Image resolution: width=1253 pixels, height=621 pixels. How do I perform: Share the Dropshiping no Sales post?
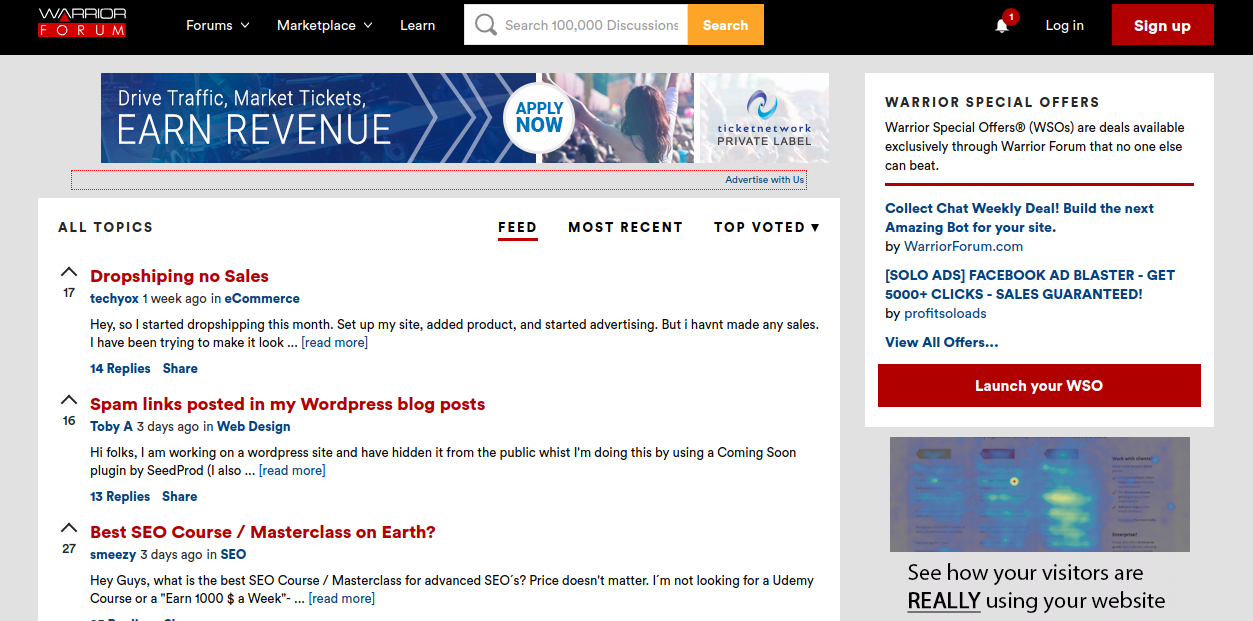click(x=180, y=368)
